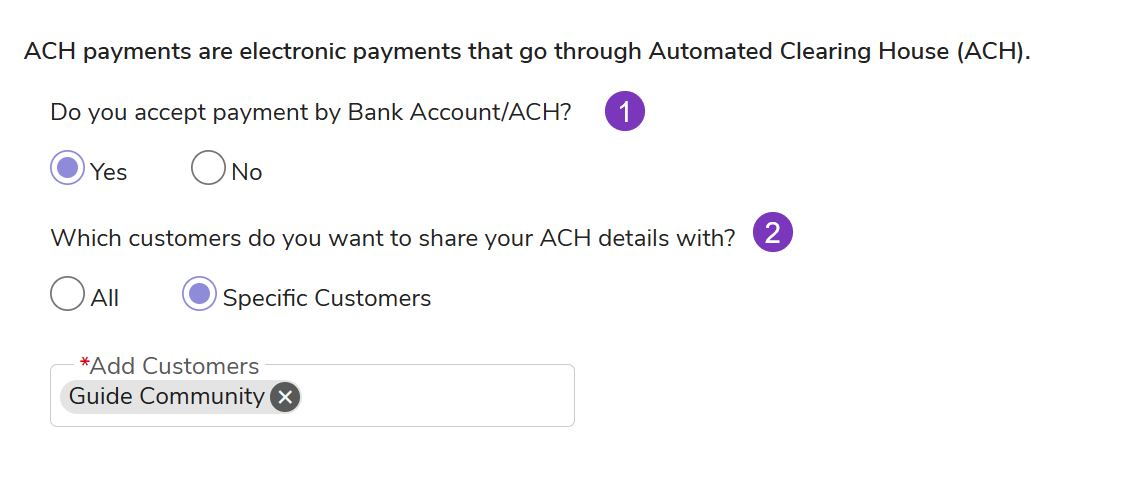Image resolution: width=1124 pixels, height=482 pixels.
Task: Click the "Specific Customers" label text
Action: point(327,298)
